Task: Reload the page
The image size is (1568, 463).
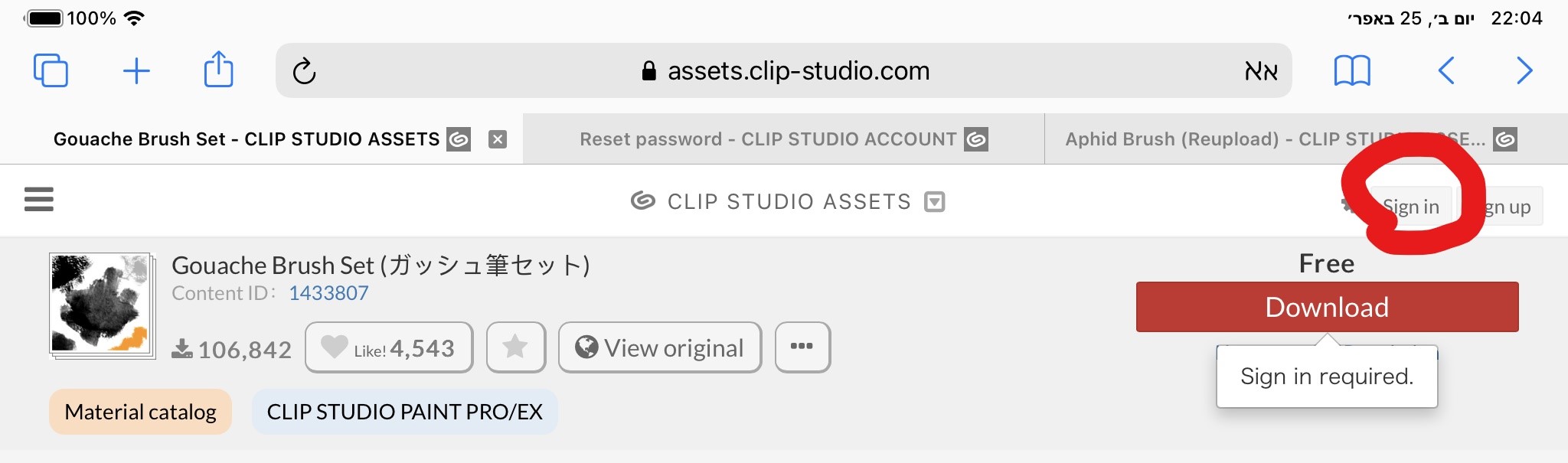Action: point(304,71)
